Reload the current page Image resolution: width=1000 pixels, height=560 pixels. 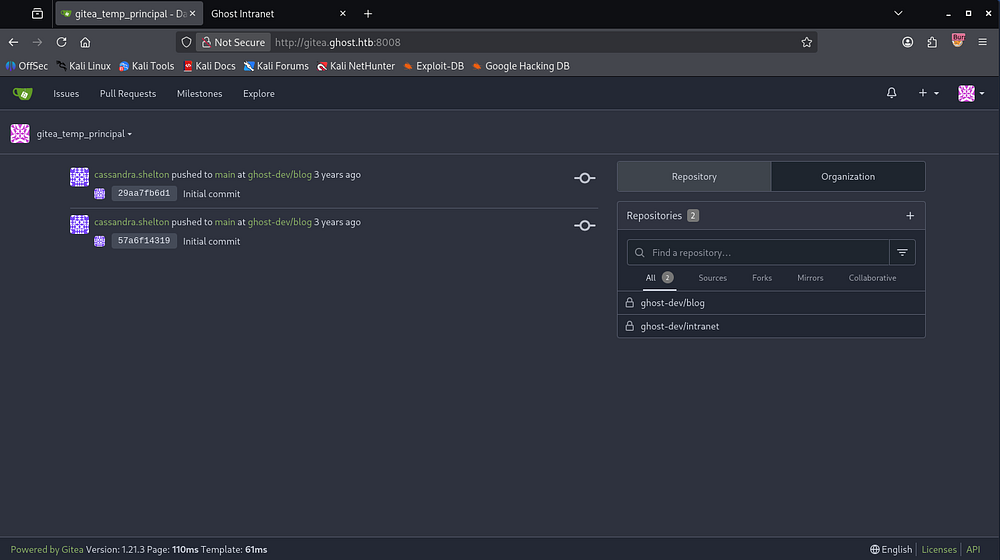point(61,42)
